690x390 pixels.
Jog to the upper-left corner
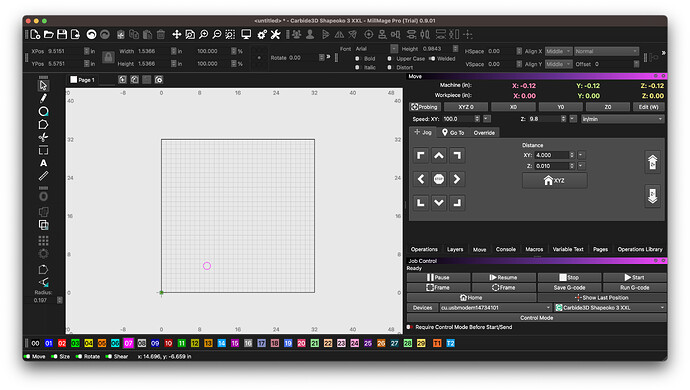coord(421,155)
